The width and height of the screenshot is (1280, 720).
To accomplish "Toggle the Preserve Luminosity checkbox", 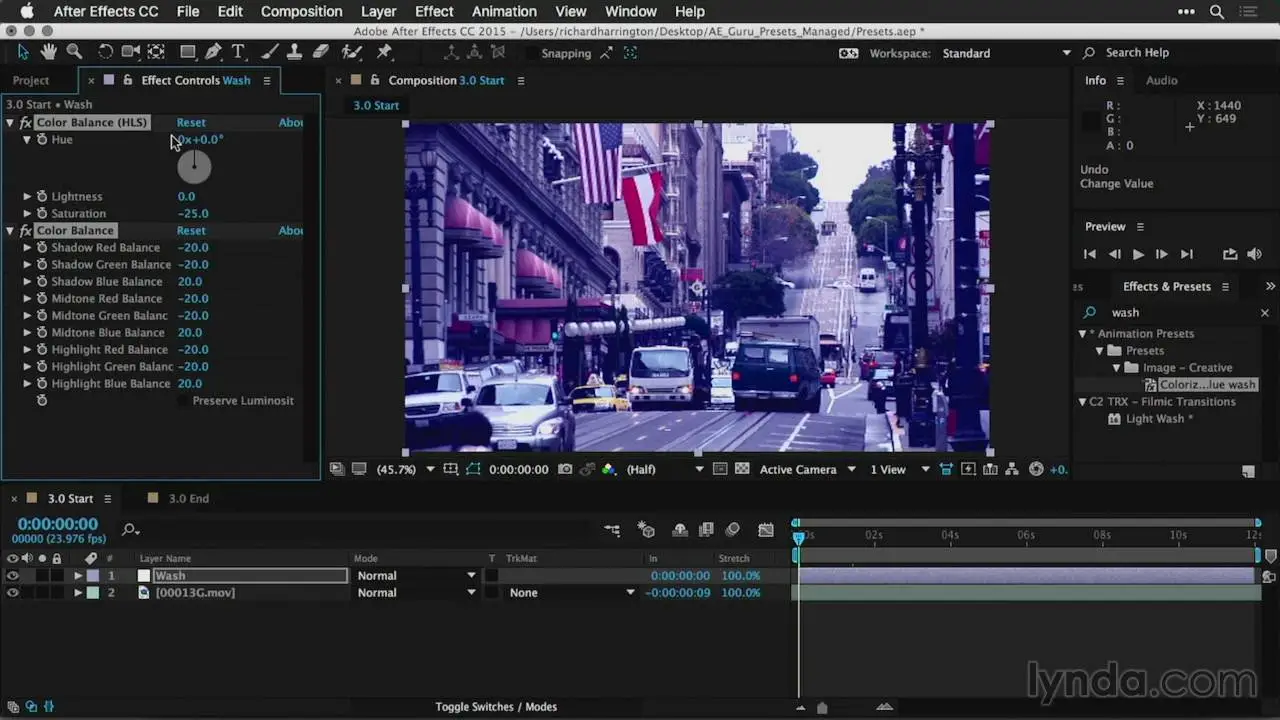I will [x=182, y=401].
